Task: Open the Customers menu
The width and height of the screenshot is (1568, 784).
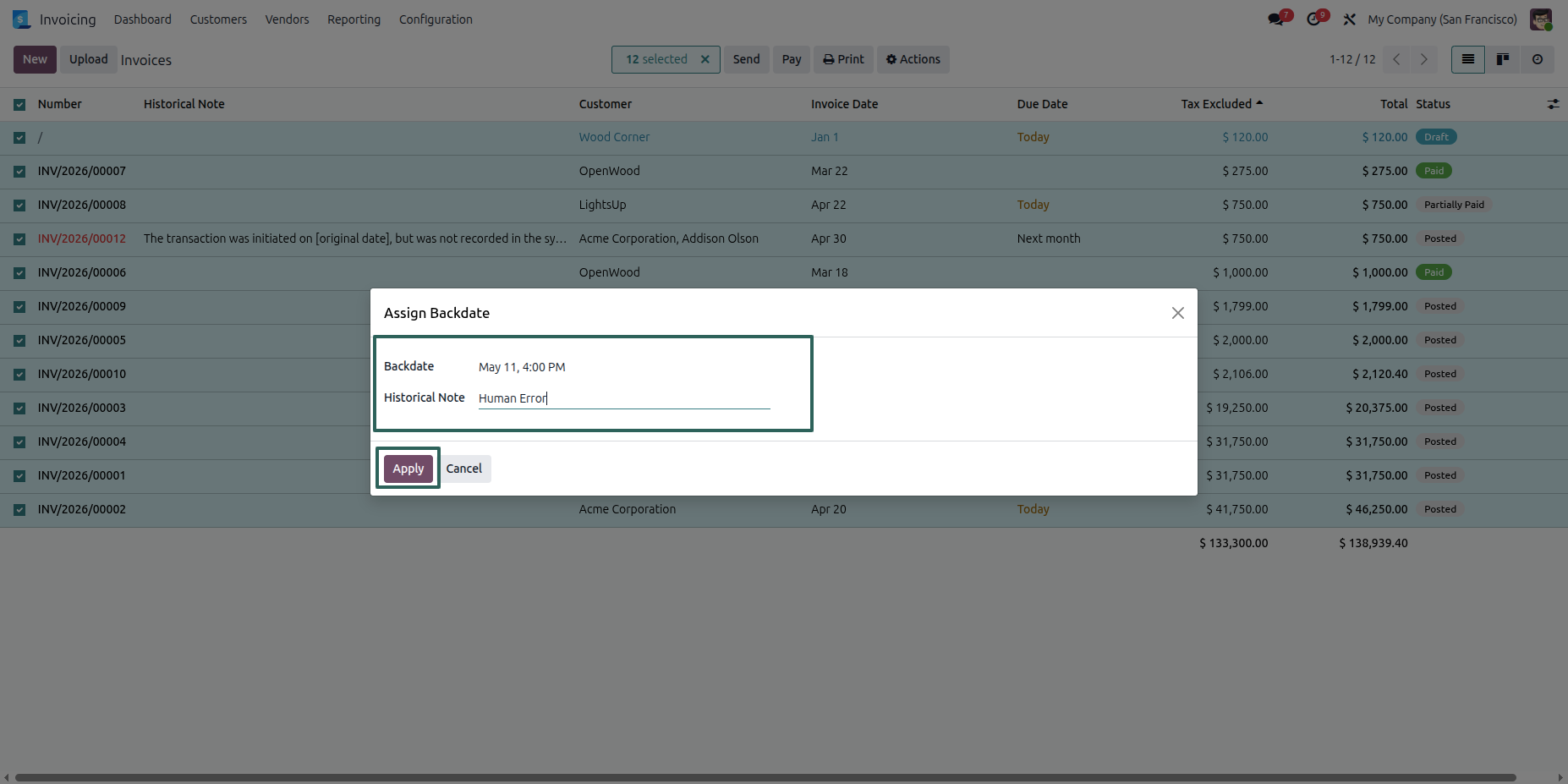Action: tap(218, 19)
